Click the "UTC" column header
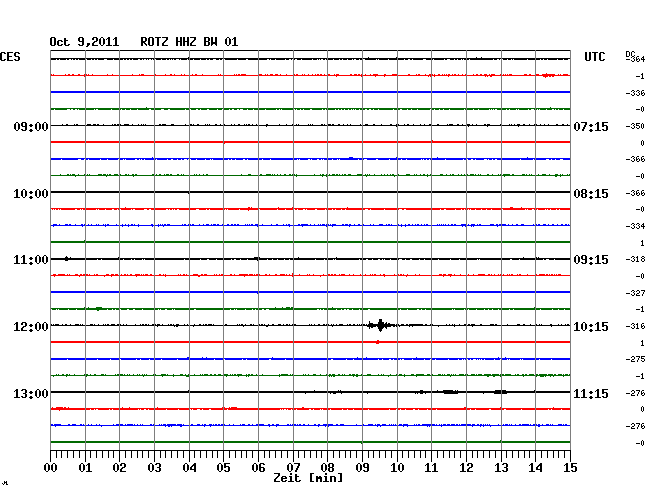The width and height of the screenshot is (650, 494). click(594, 57)
